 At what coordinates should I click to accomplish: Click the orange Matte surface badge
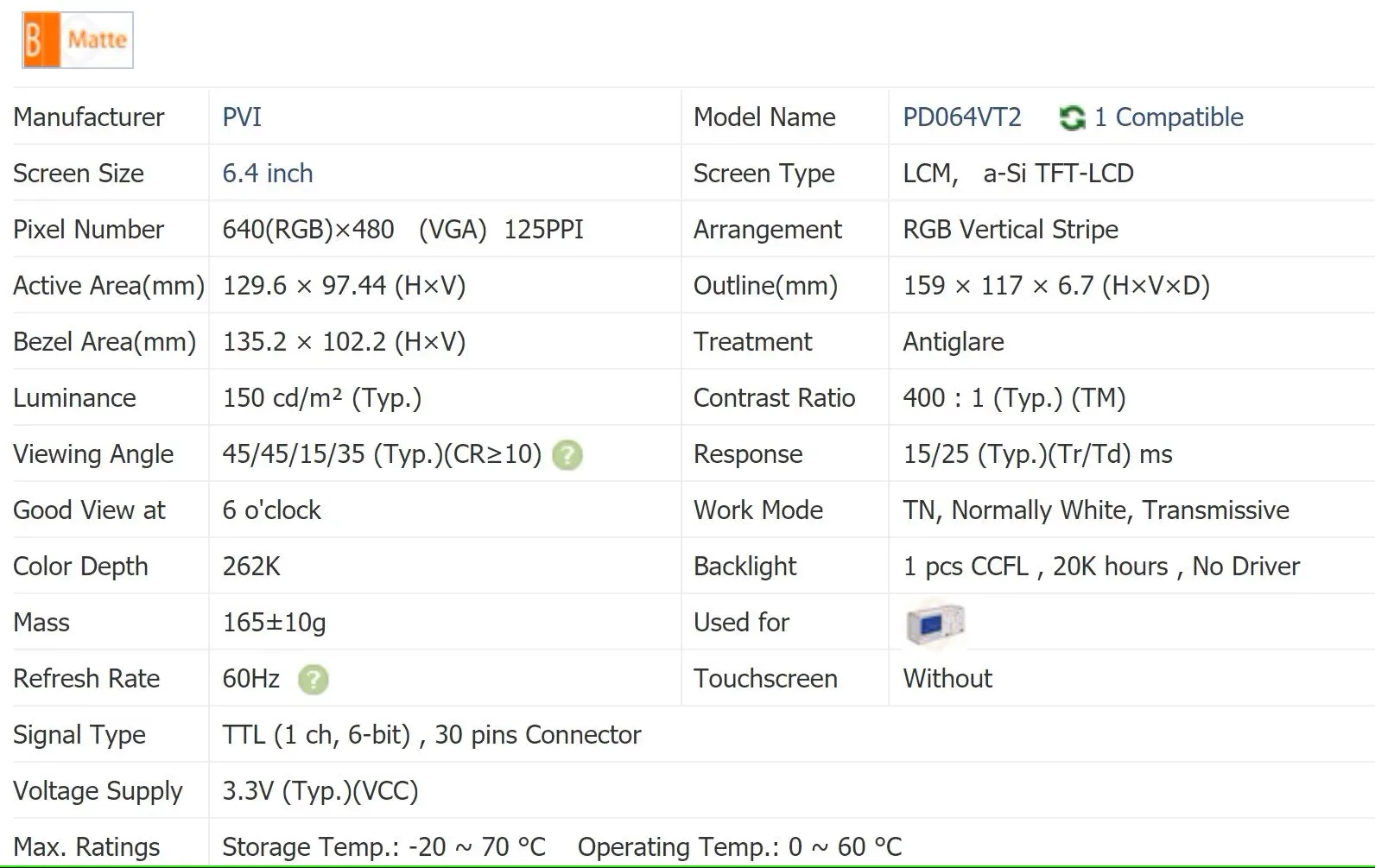pos(78,40)
